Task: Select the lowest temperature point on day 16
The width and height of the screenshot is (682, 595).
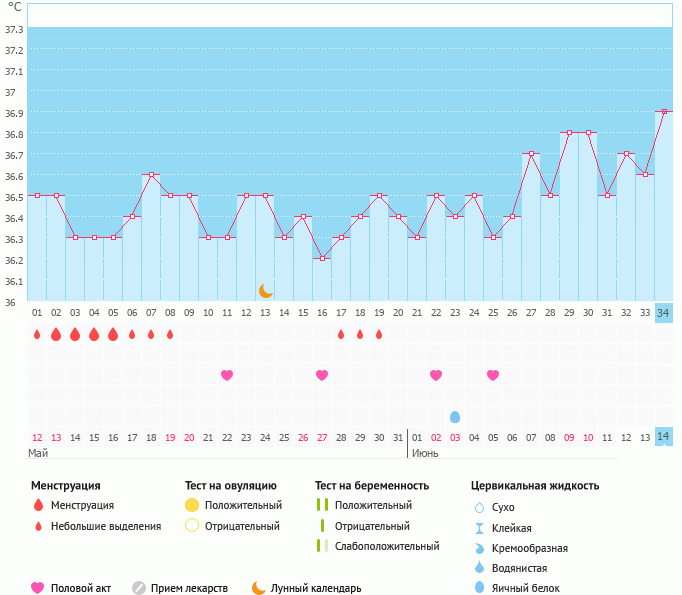Action: [x=322, y=258]
